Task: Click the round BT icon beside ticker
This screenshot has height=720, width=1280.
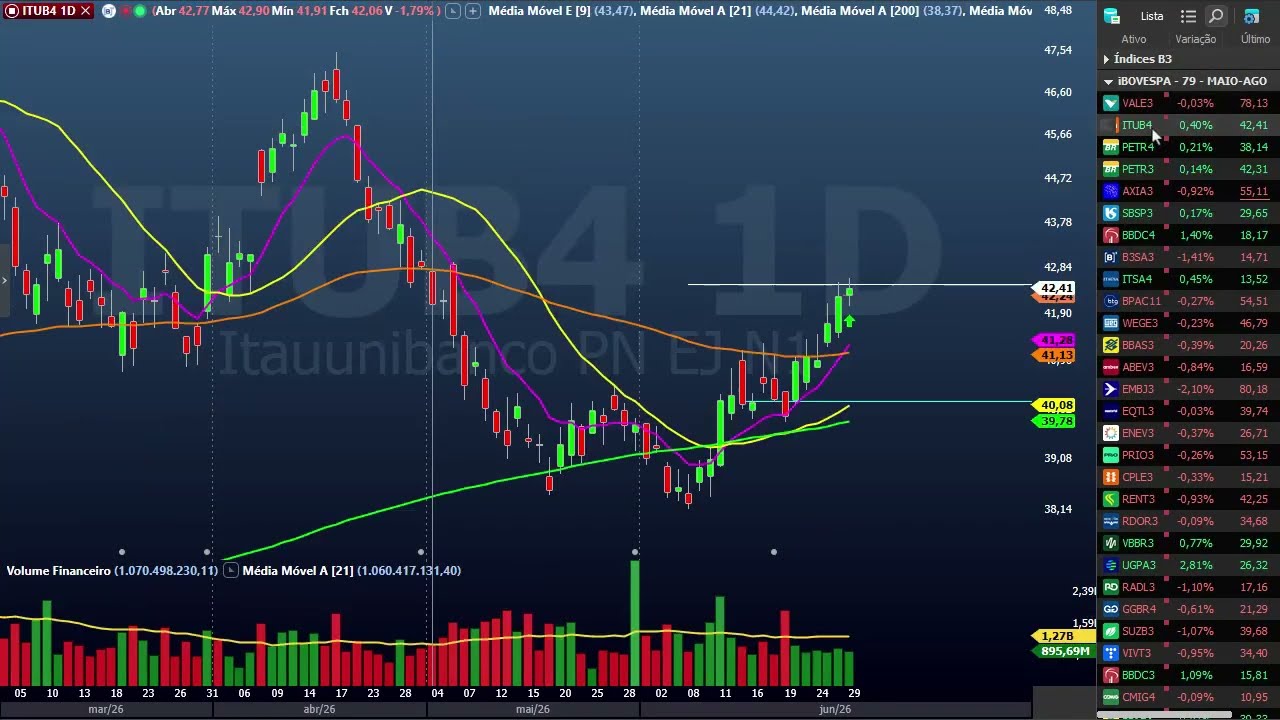Action: (108, 11)
